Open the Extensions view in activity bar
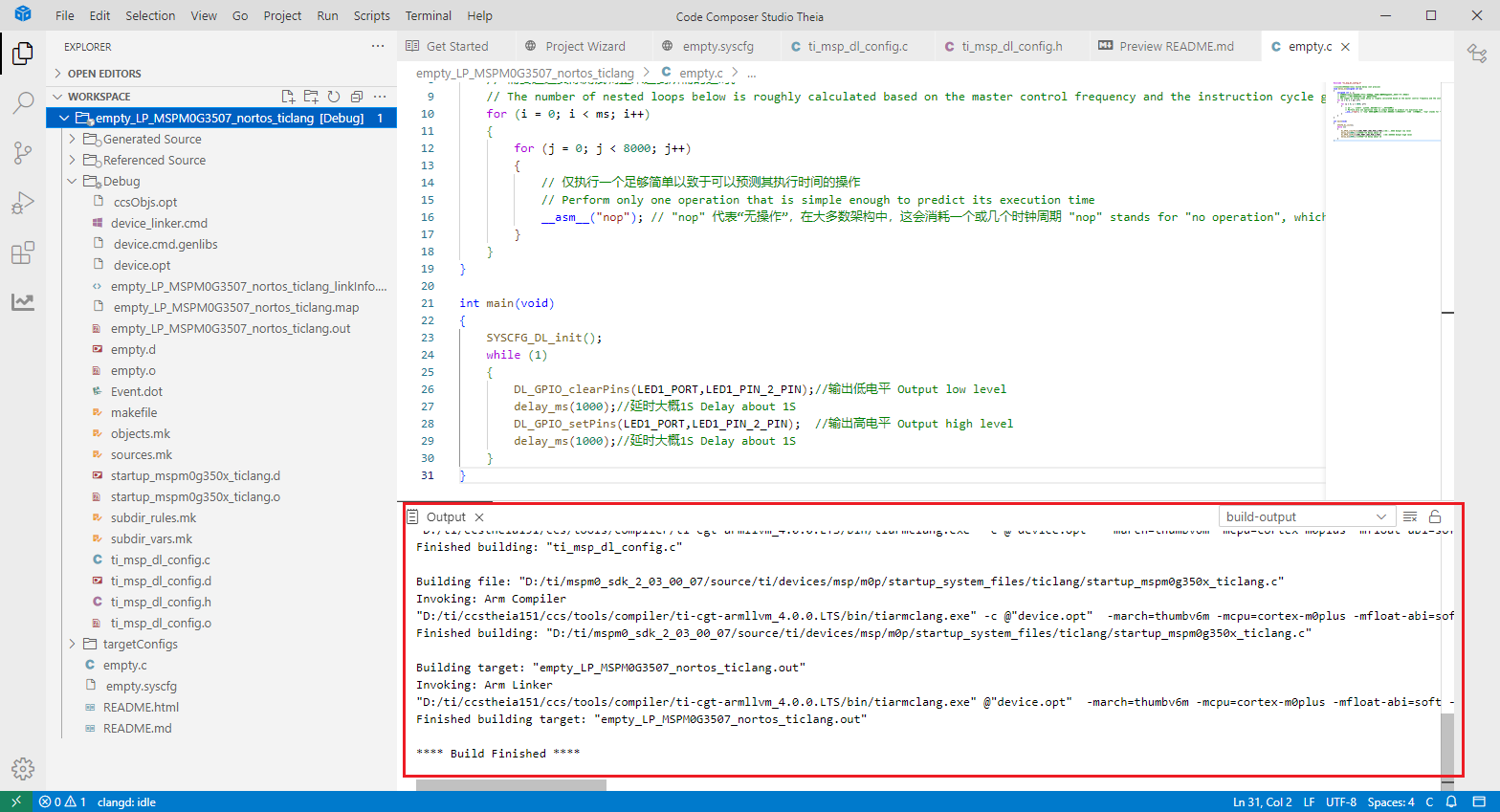Viewport: 1500px width, 812px height. coord(23,252)
